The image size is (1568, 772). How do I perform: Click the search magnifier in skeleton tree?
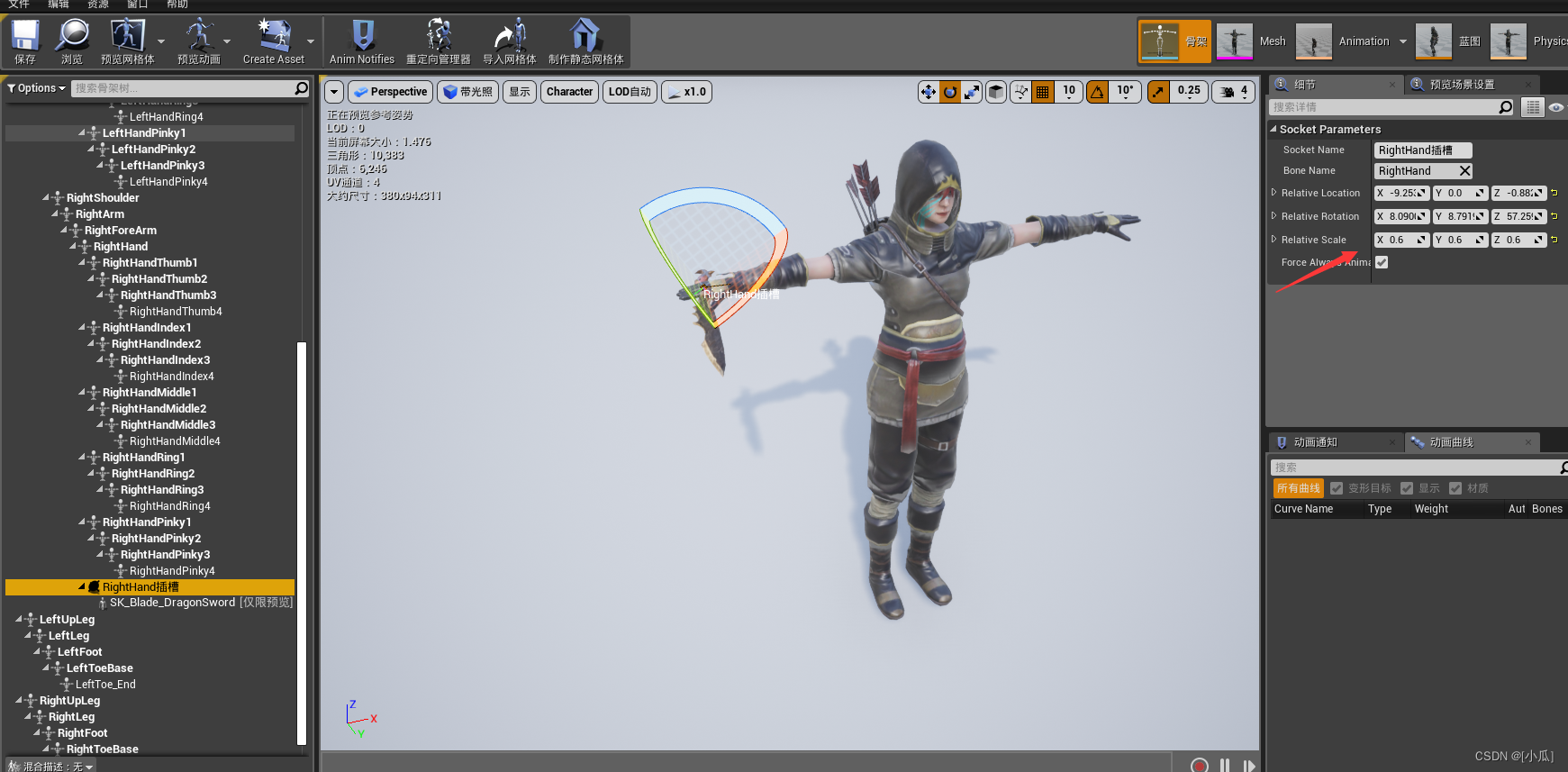point(302,88)
